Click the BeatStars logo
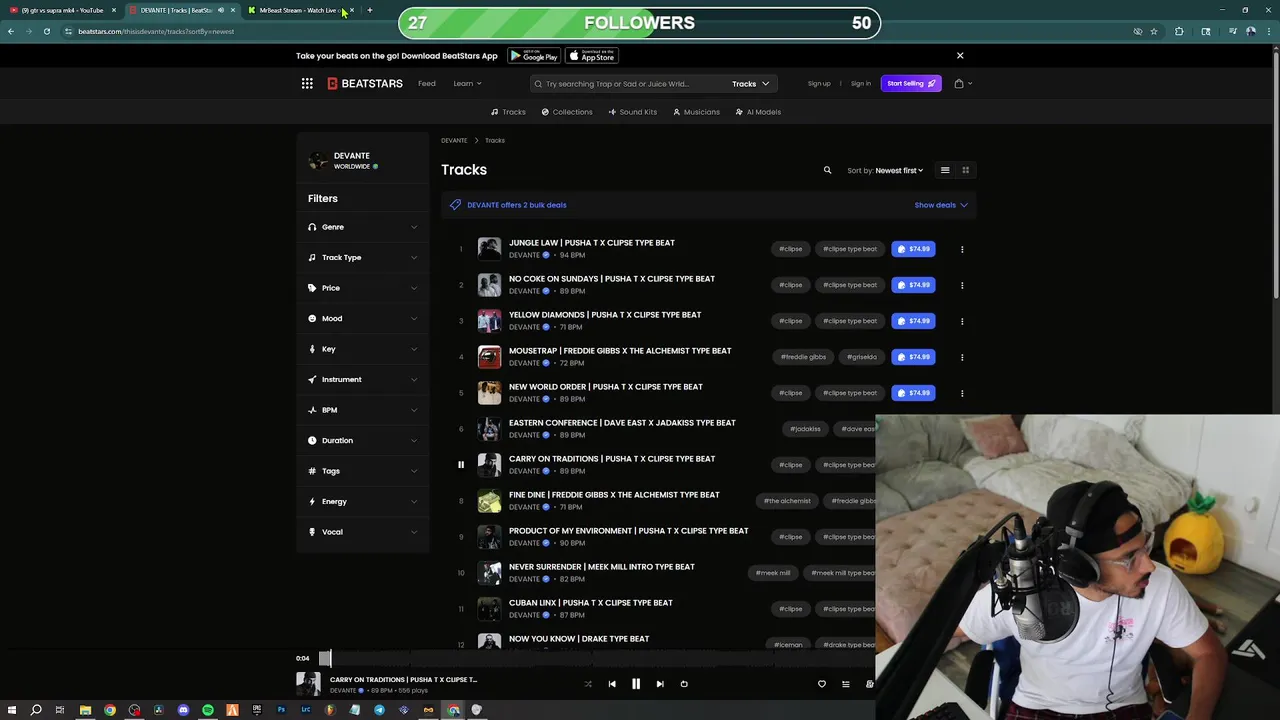This screenshot has height=720, width=1280. [365, 83]
